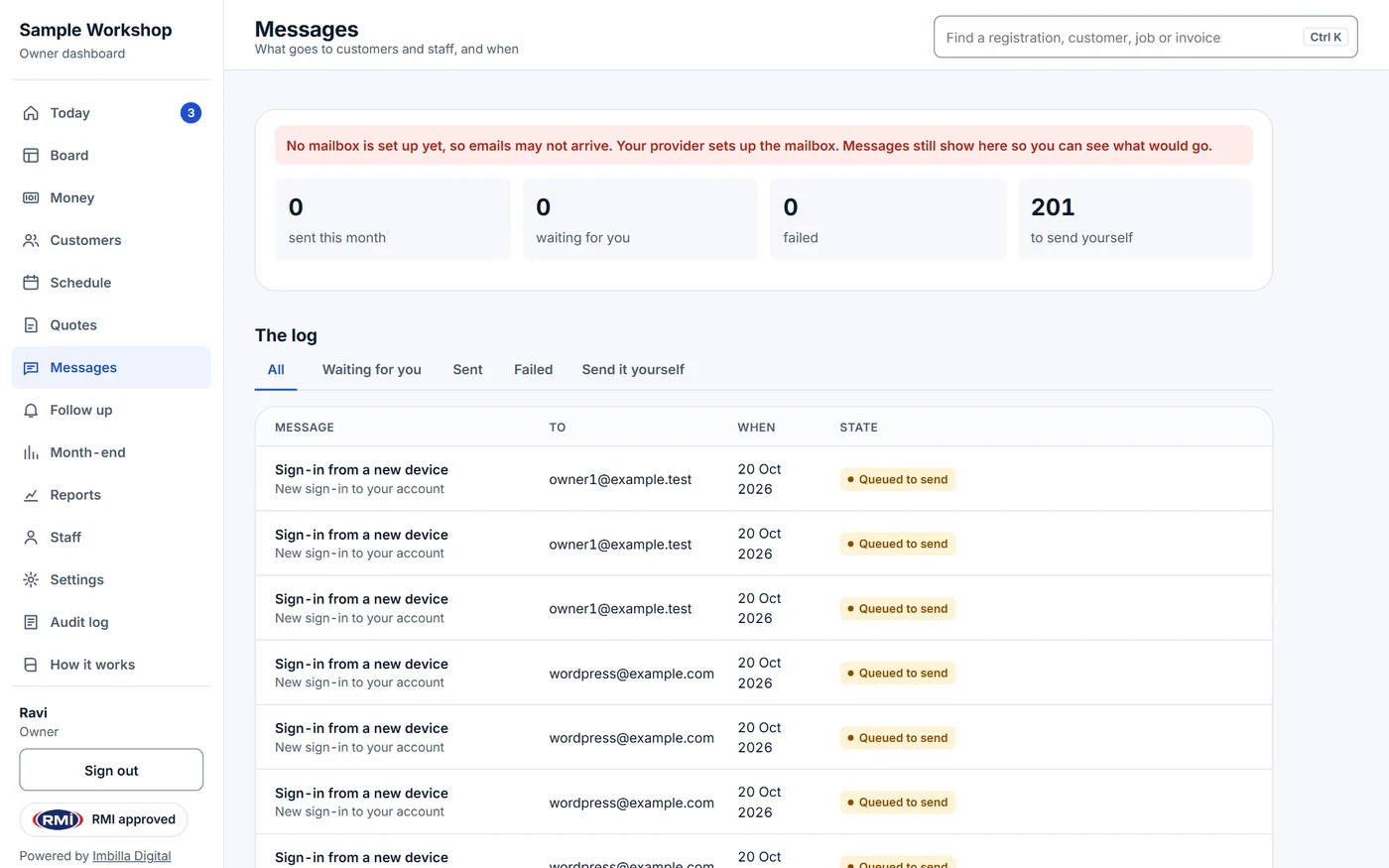Click the Audit log list icon

[31, 622]
